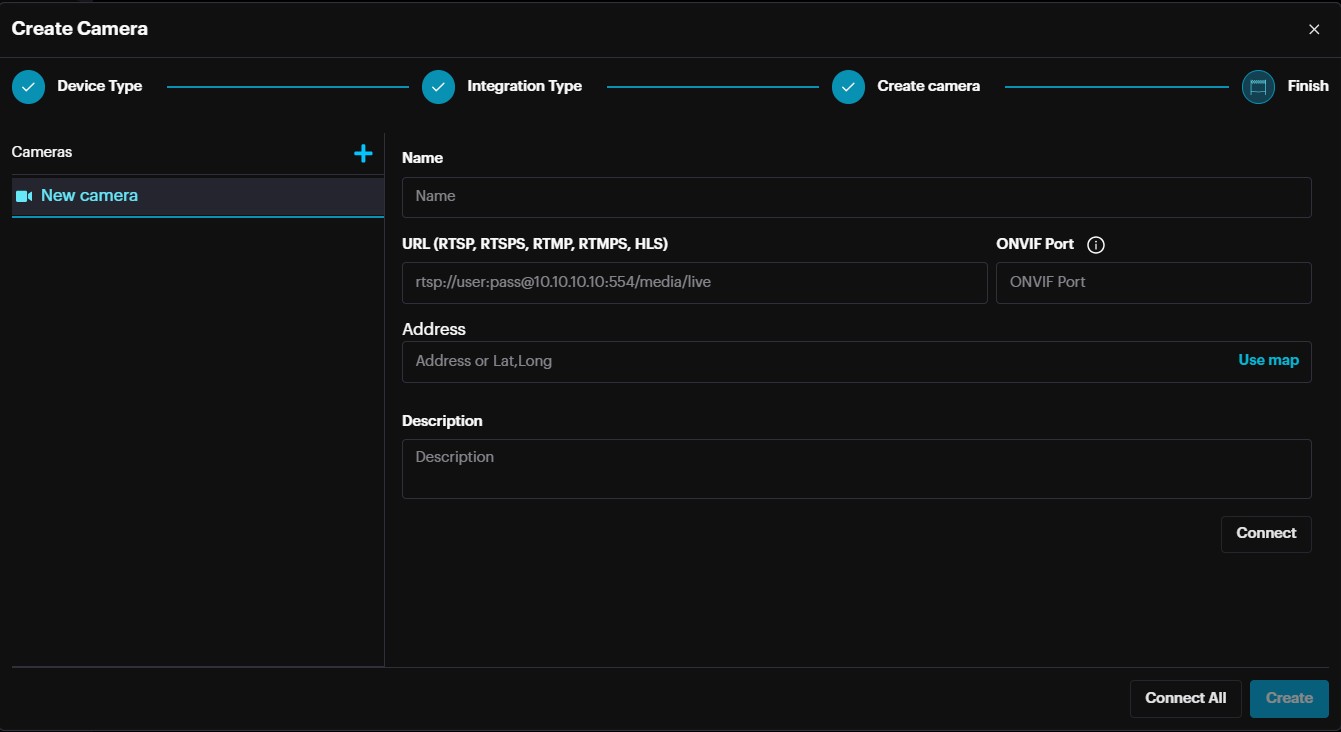
Task: Click the plus icon to add a camera
Action: tap(363, 153)
